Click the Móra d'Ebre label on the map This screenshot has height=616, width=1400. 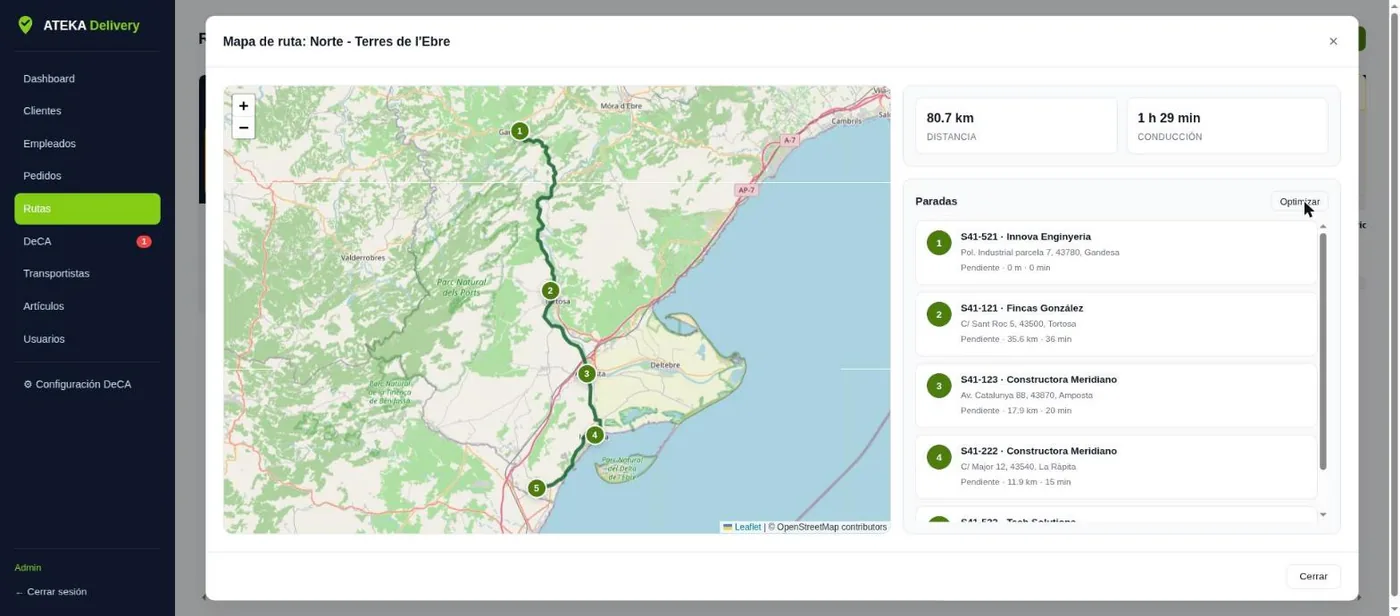pyautogui.click(x=620, y=106)
